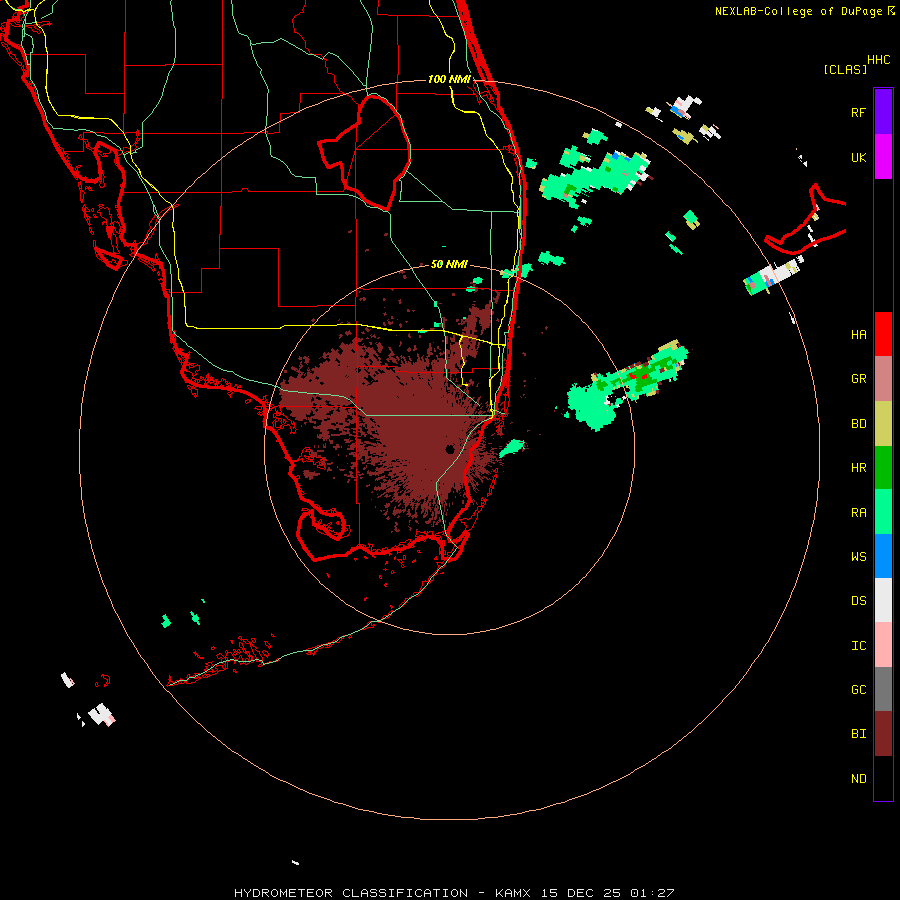Click the [CLAS] legend header

tap(845, 69)
